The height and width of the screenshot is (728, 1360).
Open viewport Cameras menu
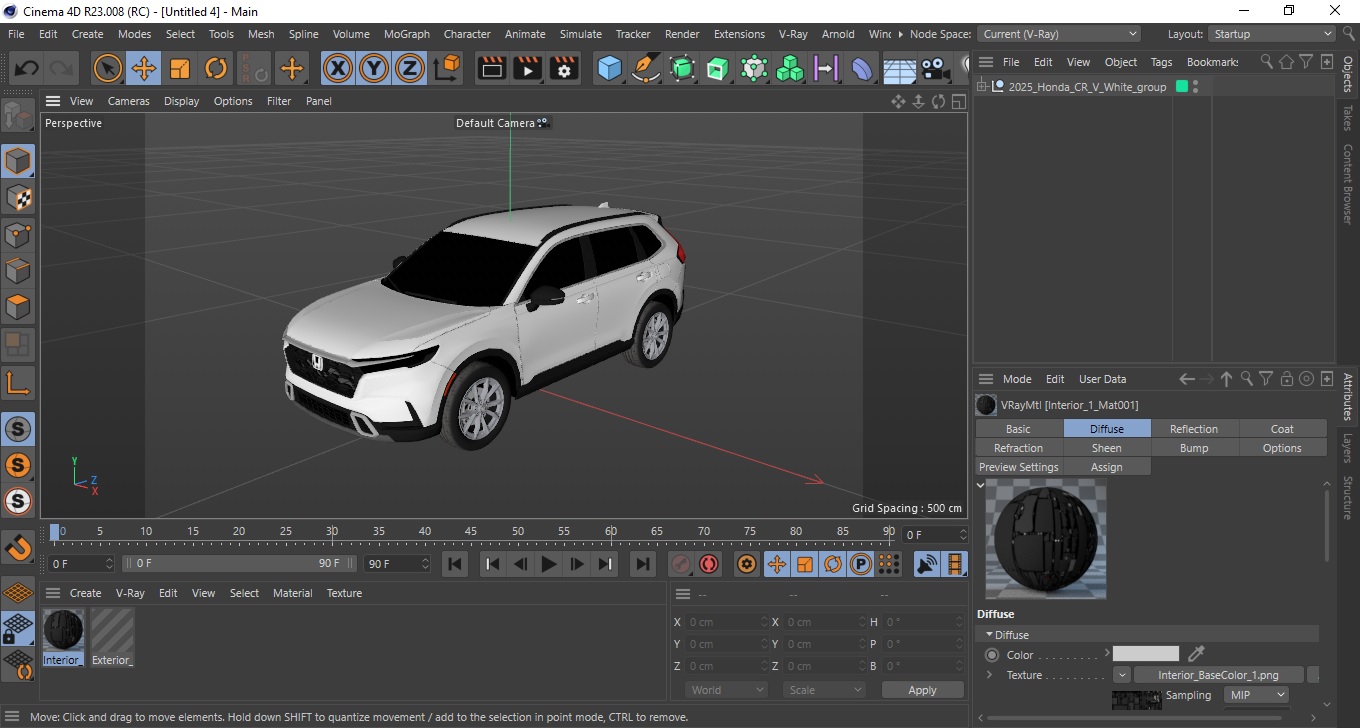pos(129,101)
